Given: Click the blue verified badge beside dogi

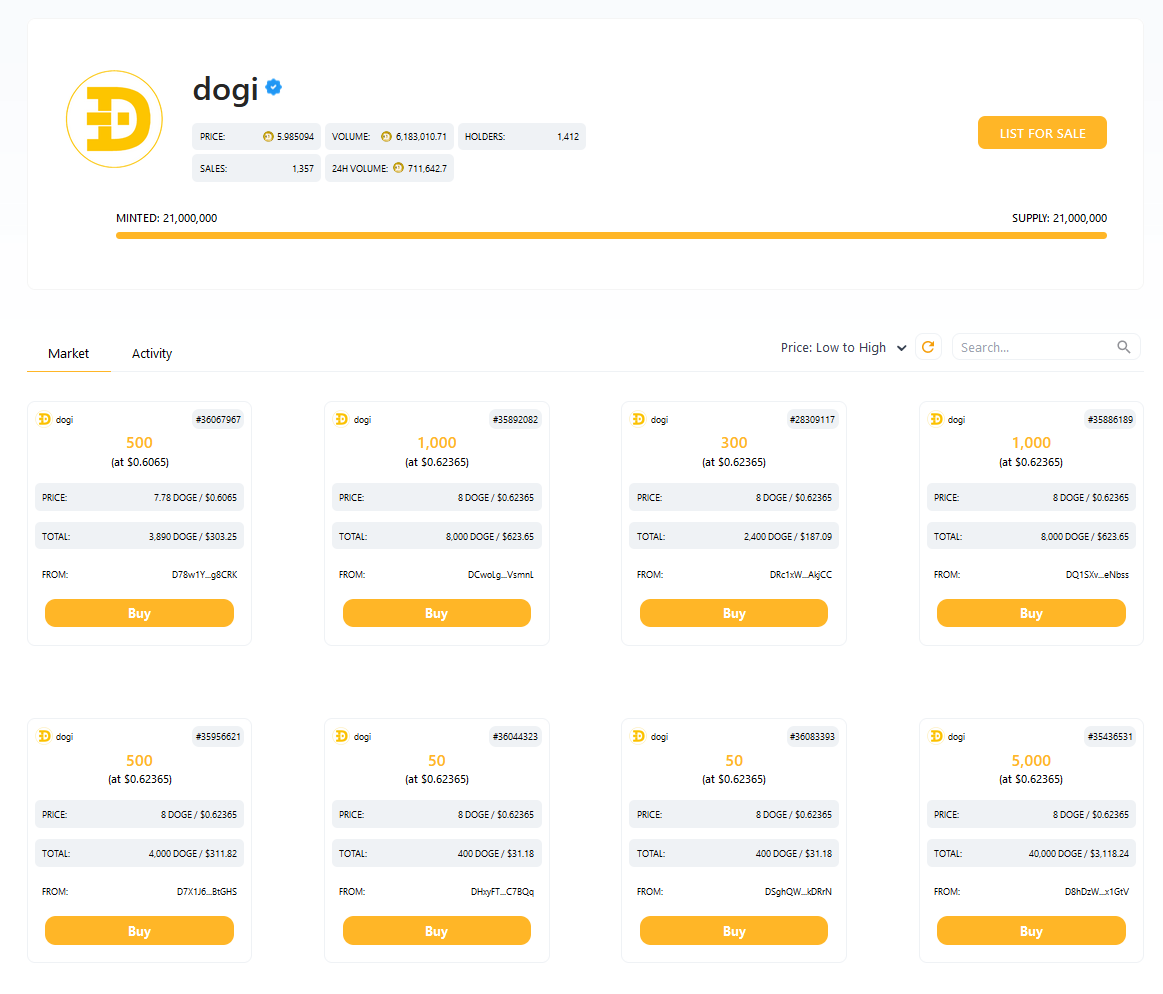Looking at the screenshot, I should click(x=273, y=88).
